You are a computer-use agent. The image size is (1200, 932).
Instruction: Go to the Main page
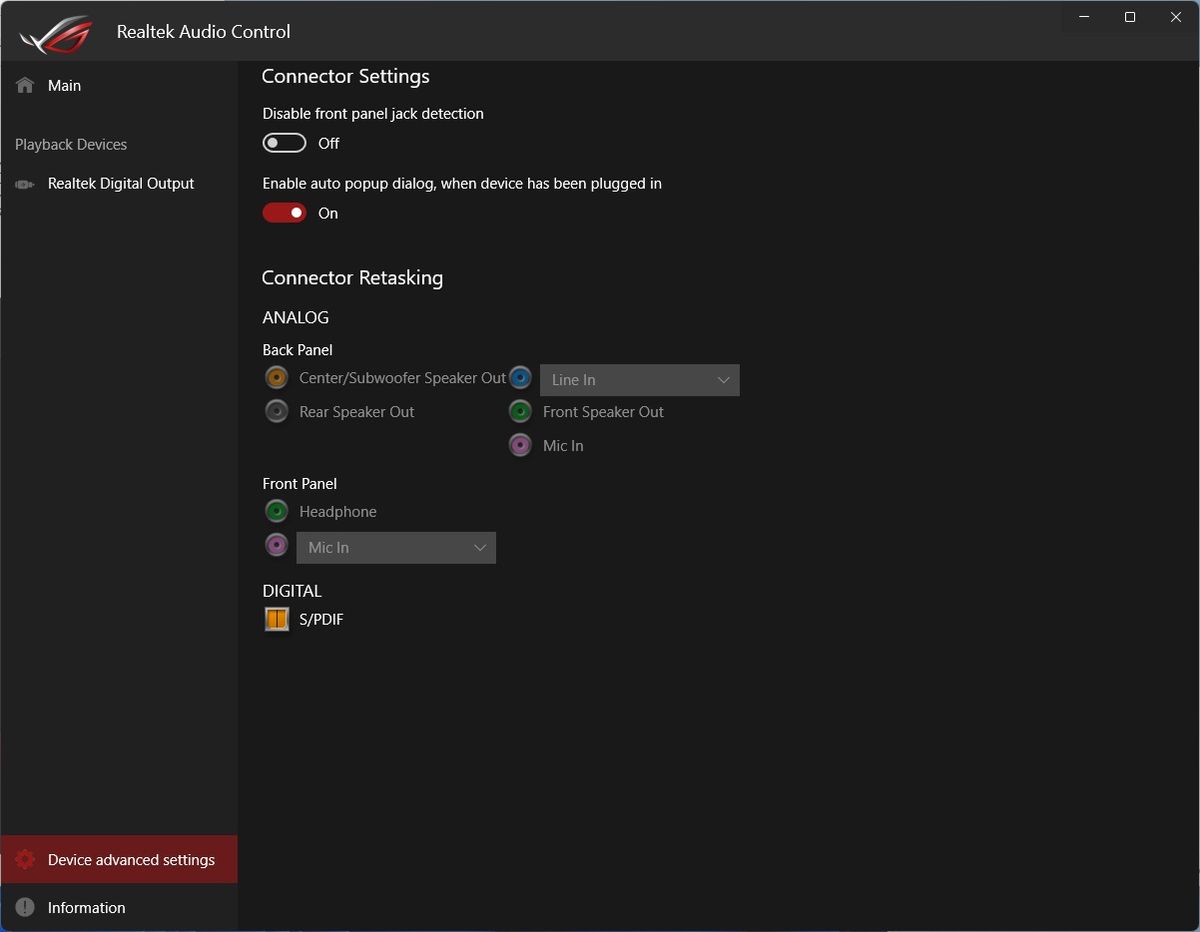(x=119, y=86)
